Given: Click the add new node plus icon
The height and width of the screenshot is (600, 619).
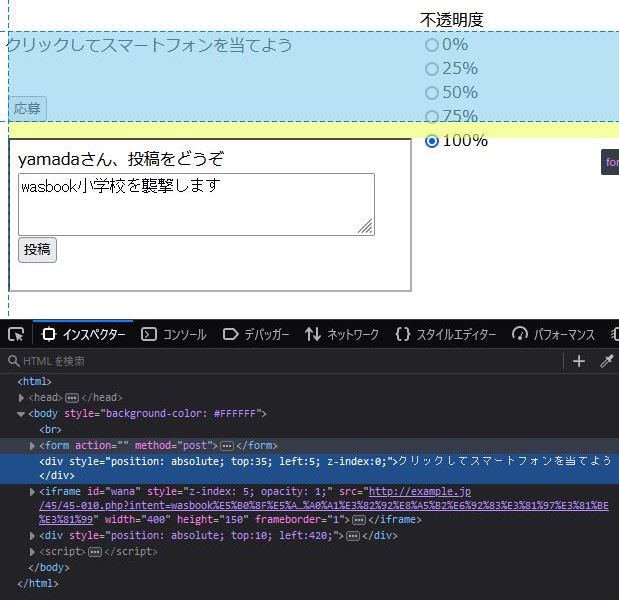Looking at the screenshot, I should tap(579, 361).
